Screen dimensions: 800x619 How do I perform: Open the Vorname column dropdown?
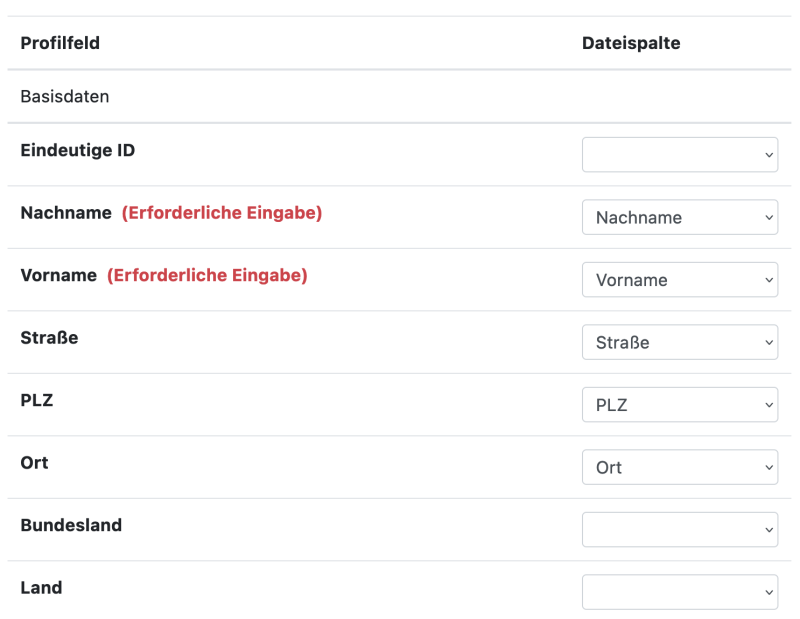(x=680, y=279)
